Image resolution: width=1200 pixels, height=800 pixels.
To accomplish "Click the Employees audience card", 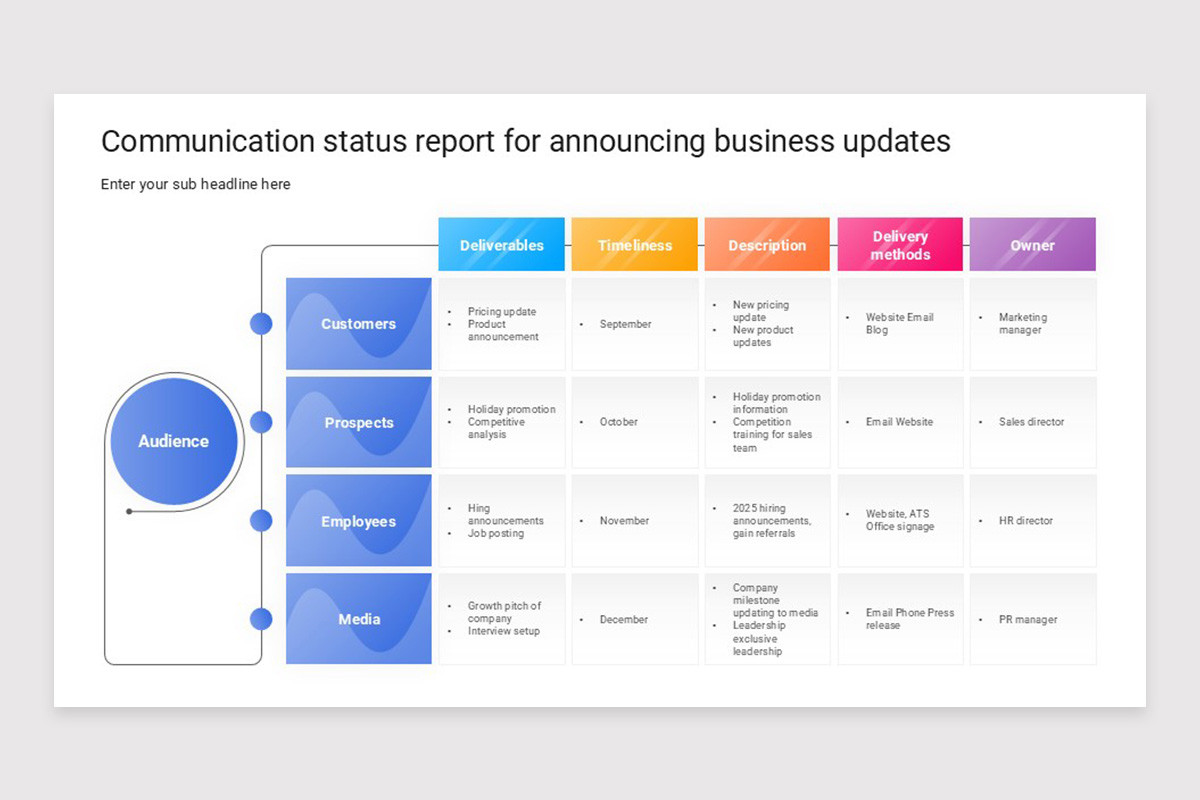I will [358, 520].
